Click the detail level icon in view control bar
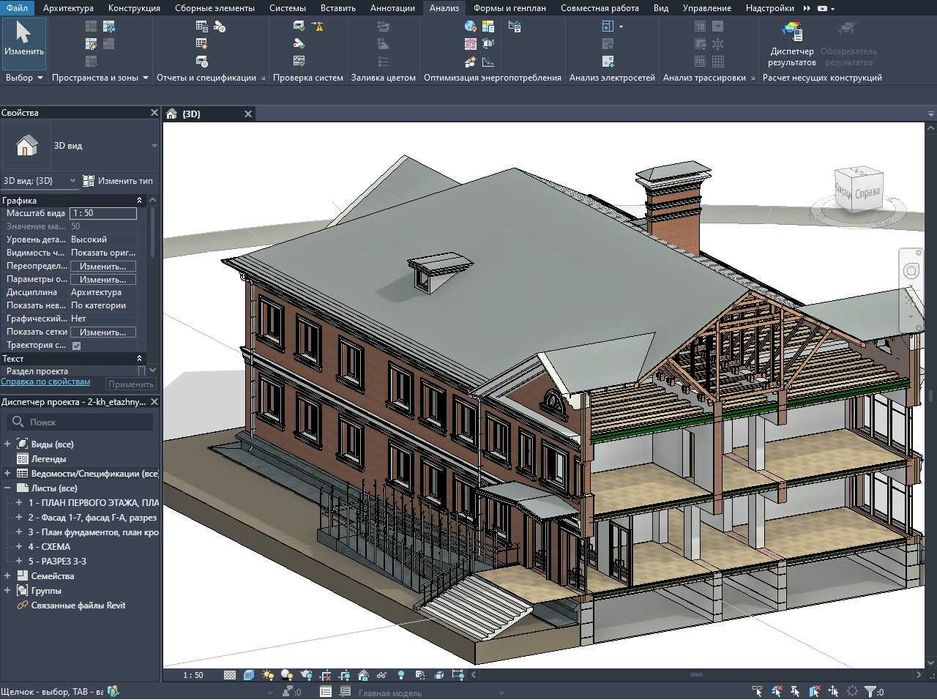This screenshot has width=937, height=700. coord(230,675)
